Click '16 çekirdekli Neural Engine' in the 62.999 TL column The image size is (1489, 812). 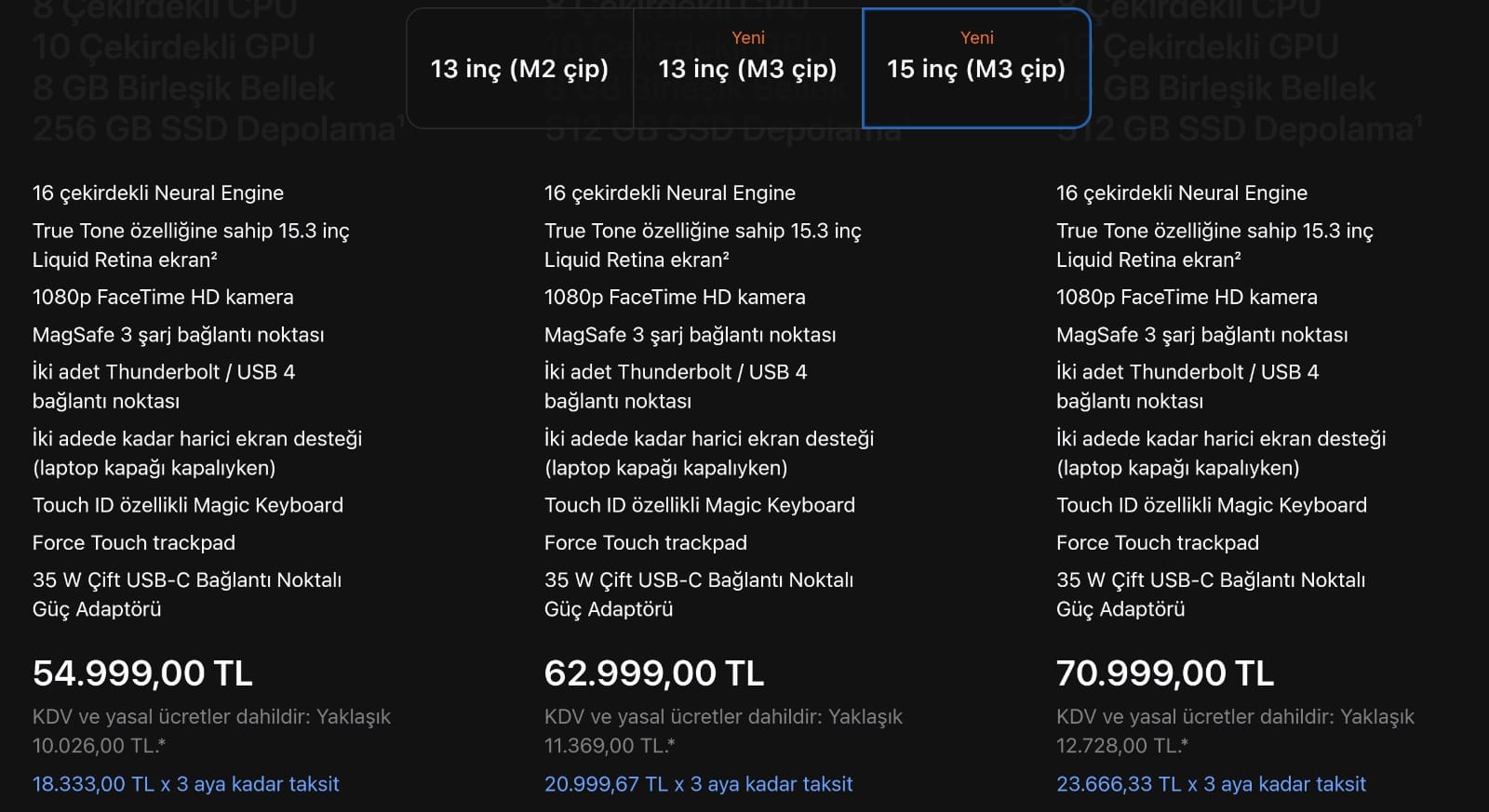[670, 193]
